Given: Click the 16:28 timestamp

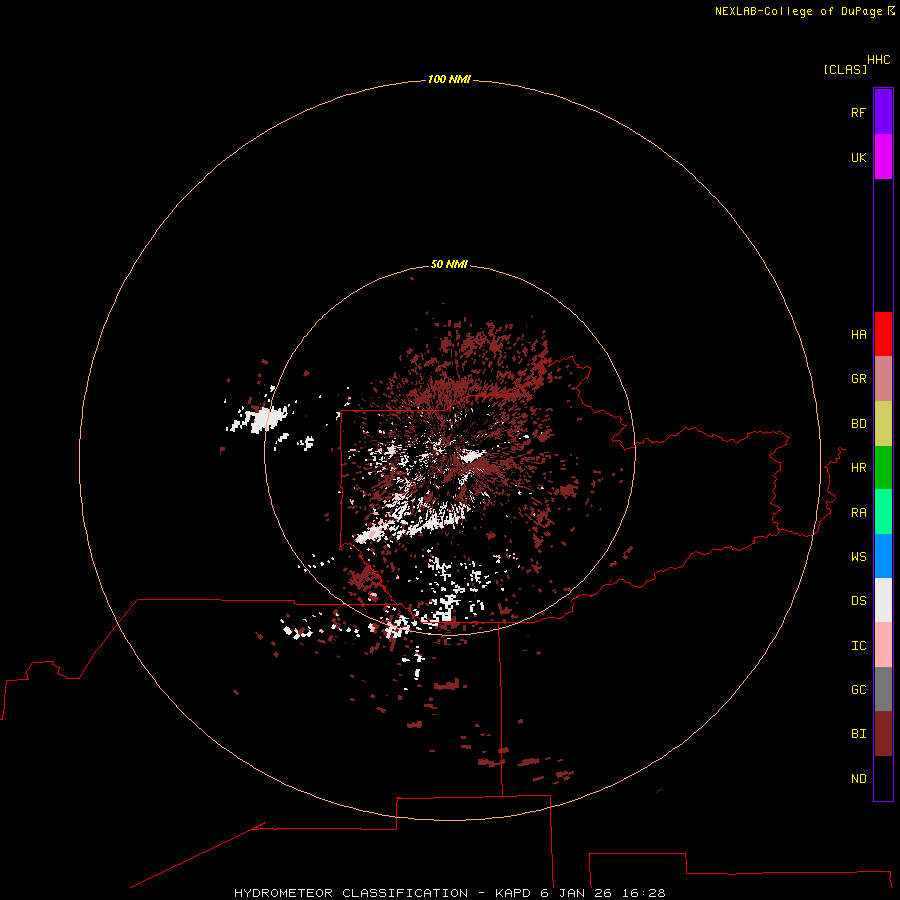Looking at the screenshot, I should pyautogui.click(x=643, y=893).
